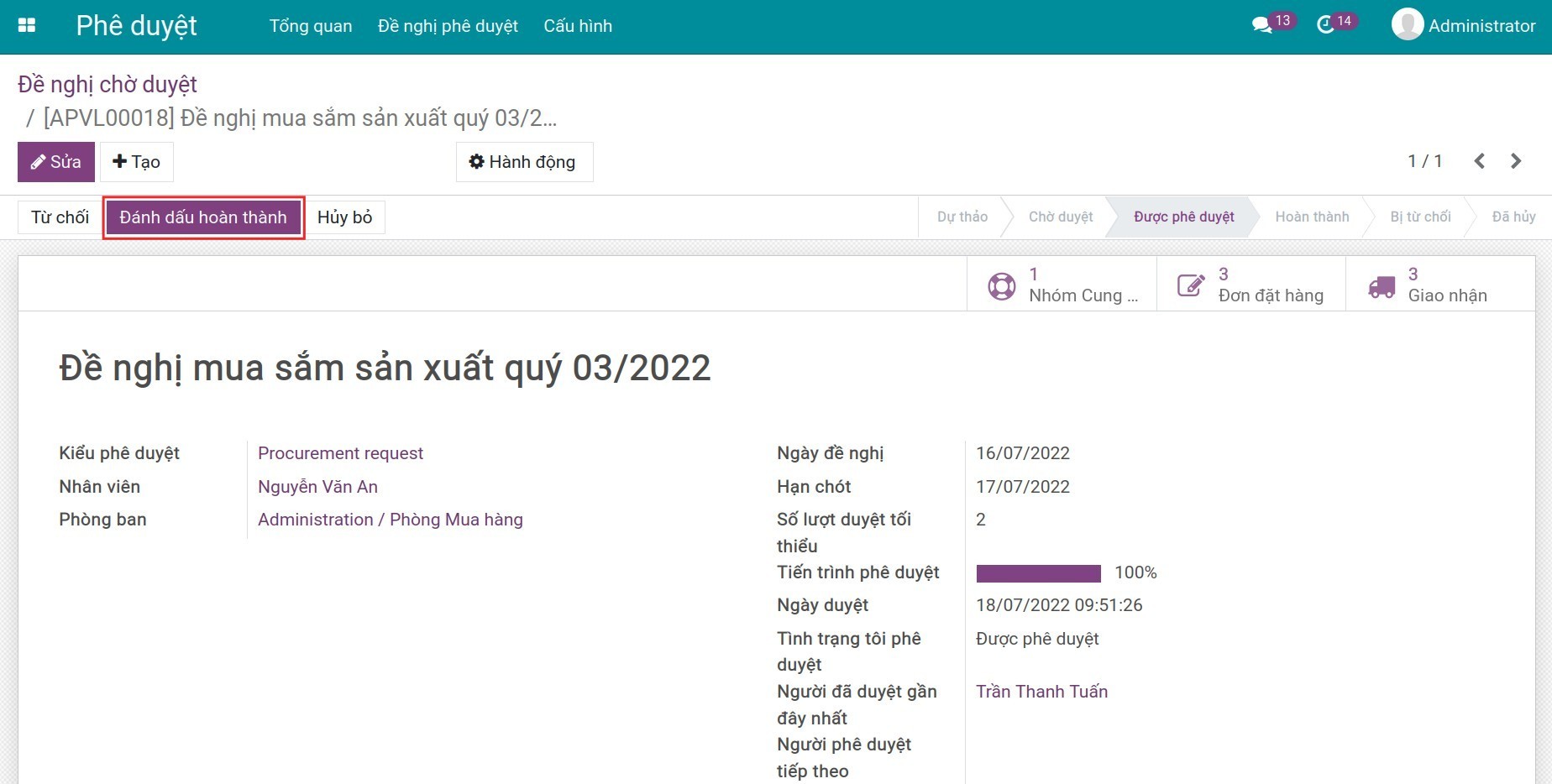Open the Tổng quan menu
Viewport: 1552px width, 784px height.
pos(311,26)
